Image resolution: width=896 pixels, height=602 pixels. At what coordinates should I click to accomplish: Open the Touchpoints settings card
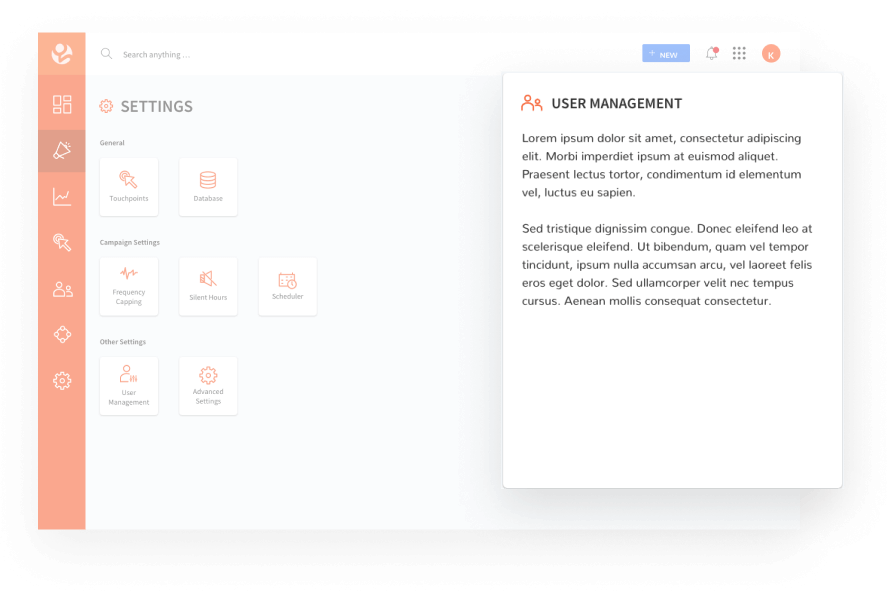coord(129,187)
